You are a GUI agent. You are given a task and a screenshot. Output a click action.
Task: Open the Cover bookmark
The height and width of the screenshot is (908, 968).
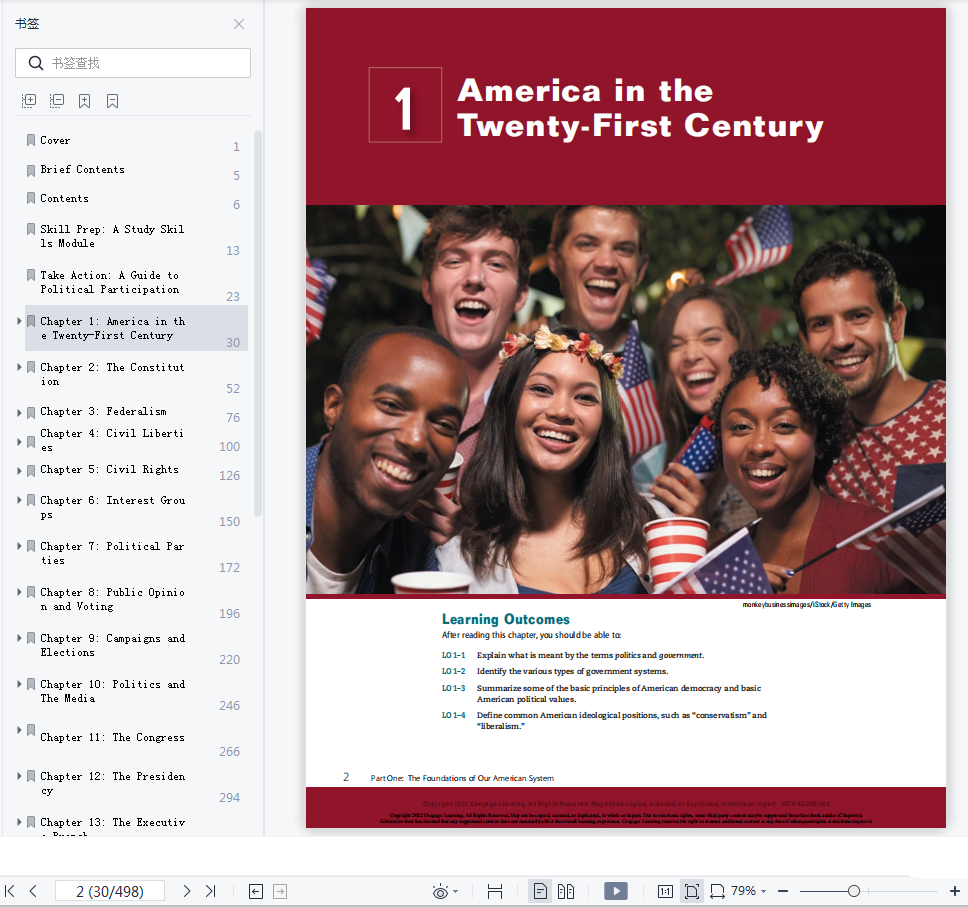click(55, 141)
